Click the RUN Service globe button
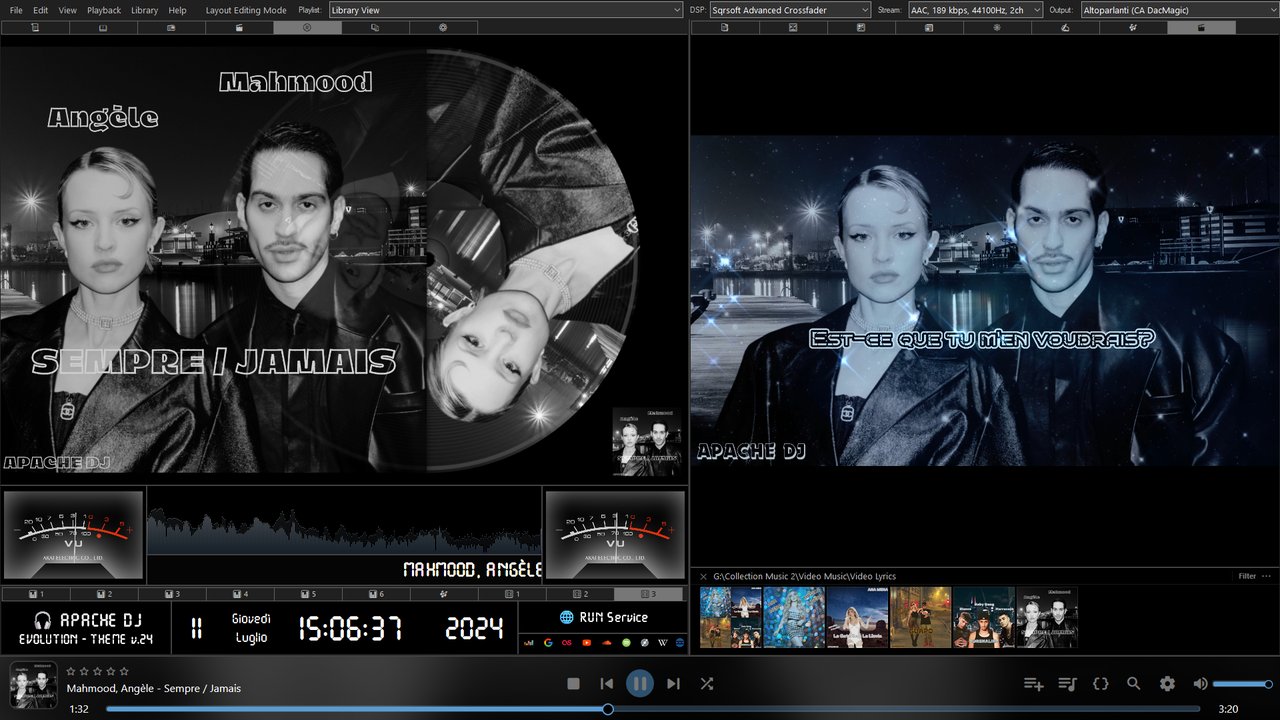The image size is (1280, 720). point(603,617)
